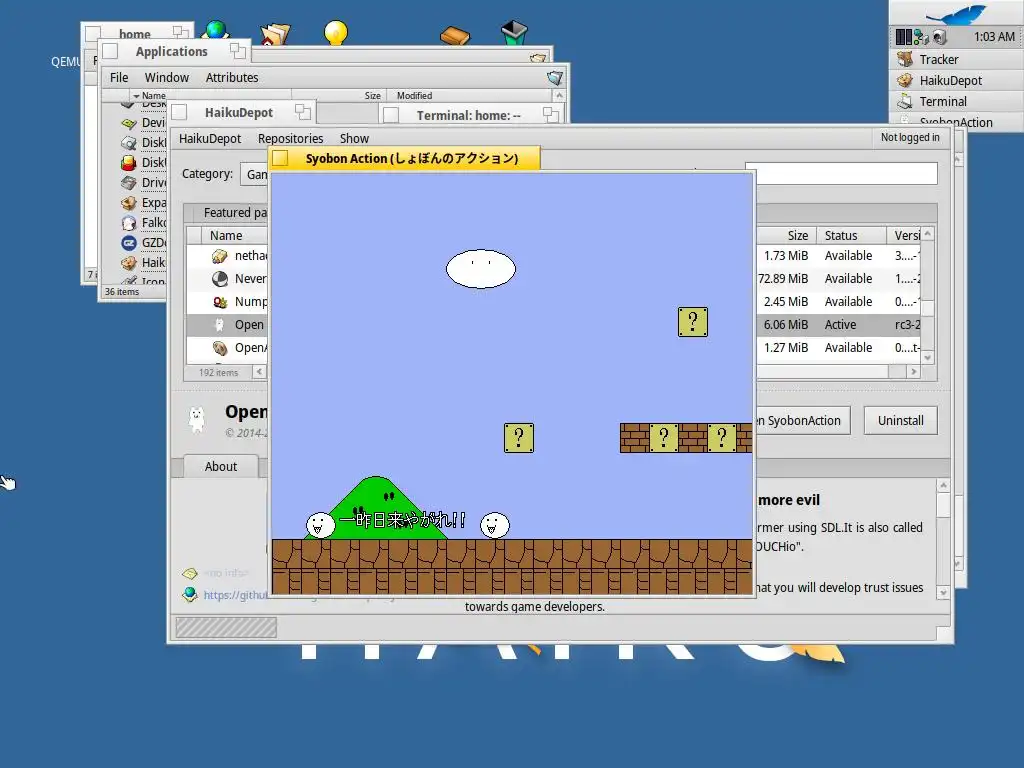
Task: Open the github link in package info
Action: click(236, 595)
